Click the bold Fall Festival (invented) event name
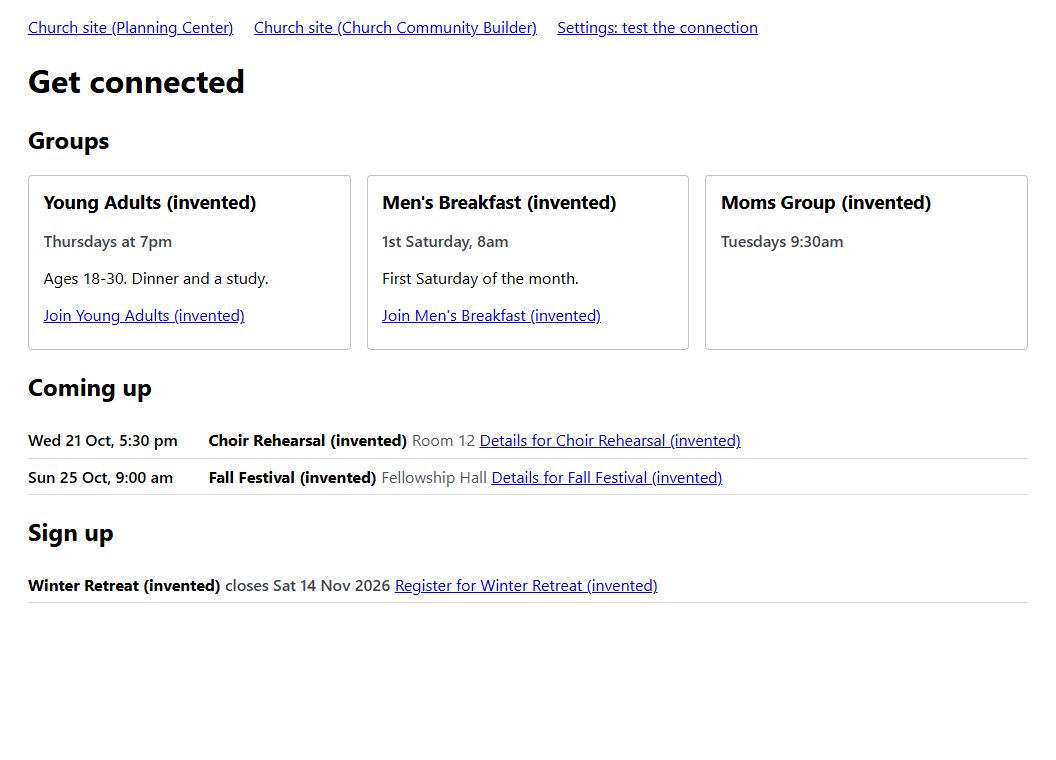1056x760 pixels. 292,478
